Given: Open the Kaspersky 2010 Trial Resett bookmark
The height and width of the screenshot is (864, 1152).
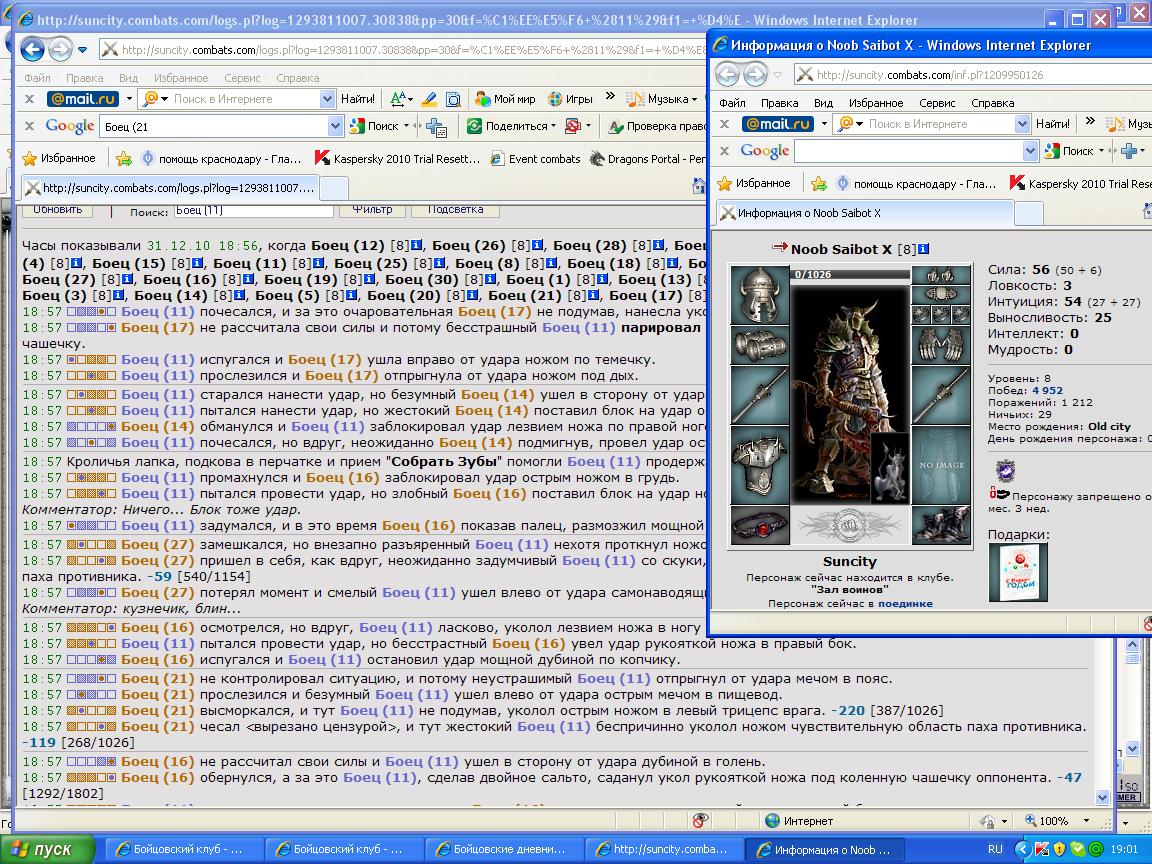Looking at the screenshot, I should point(397,158).
